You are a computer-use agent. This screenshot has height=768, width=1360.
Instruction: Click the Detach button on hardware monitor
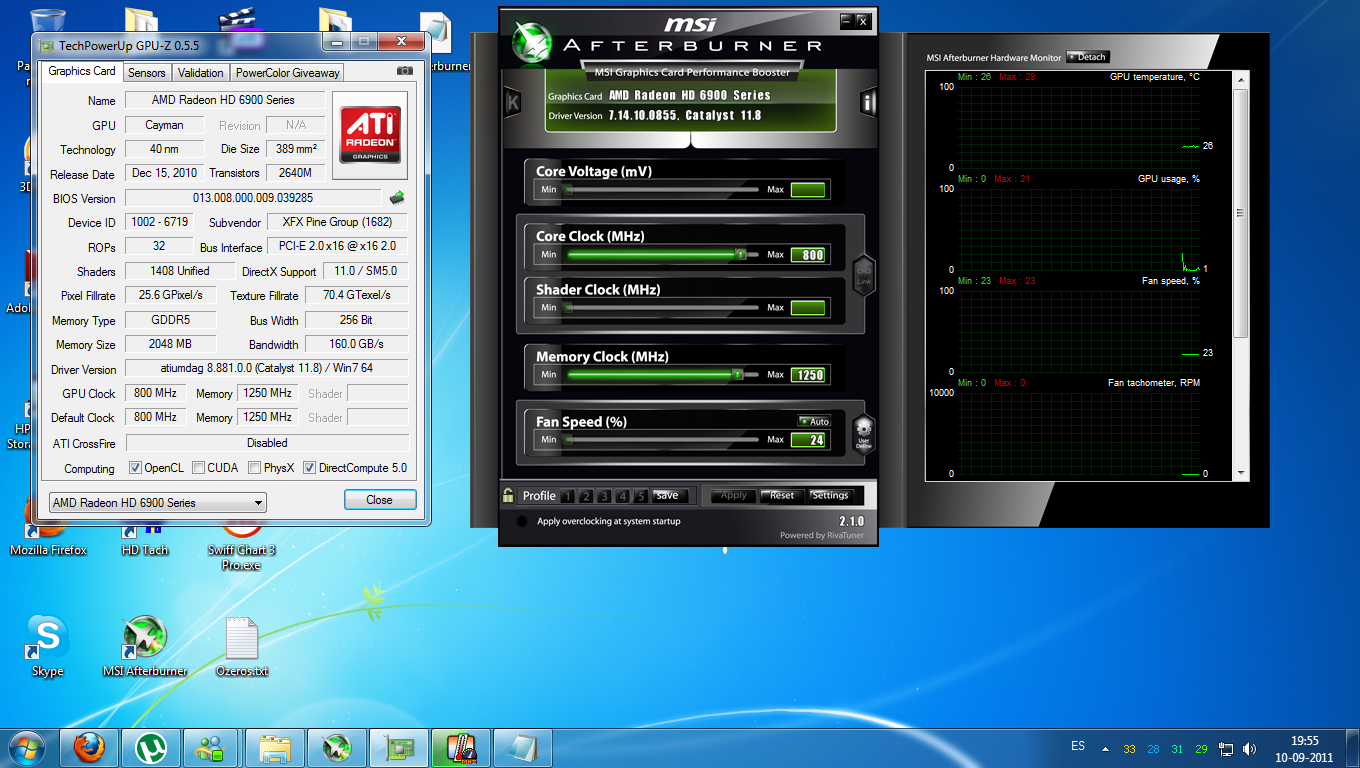coord(1088,57)
